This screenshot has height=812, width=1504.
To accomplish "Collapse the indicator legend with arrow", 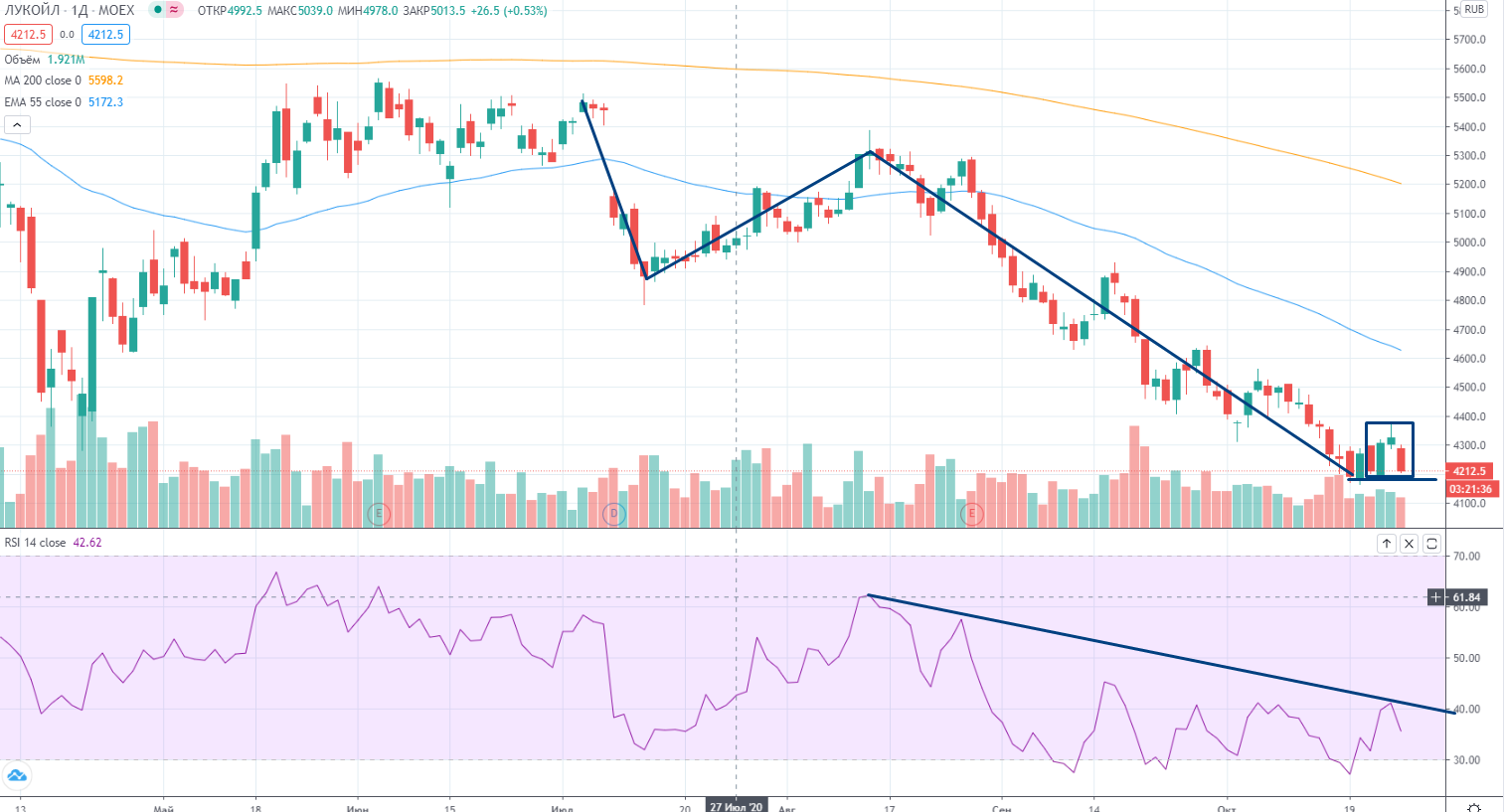I will (x=17, y=124).
